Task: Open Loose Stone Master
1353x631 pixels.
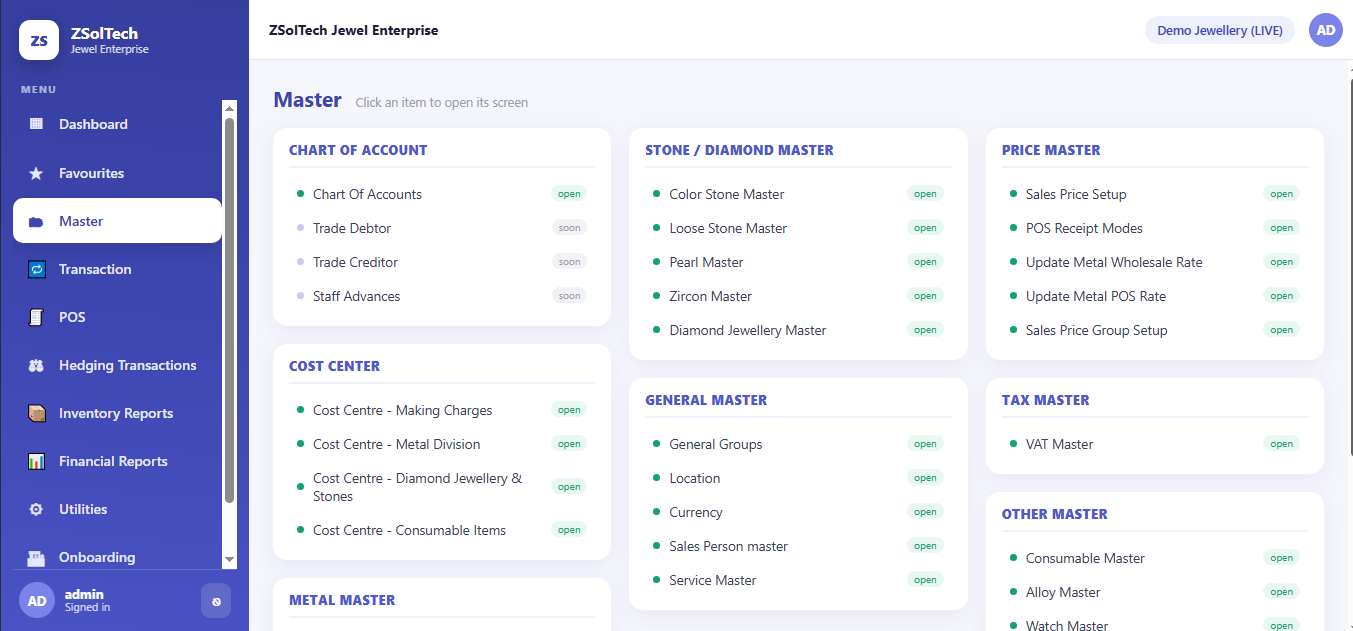Action: [798, 228]
